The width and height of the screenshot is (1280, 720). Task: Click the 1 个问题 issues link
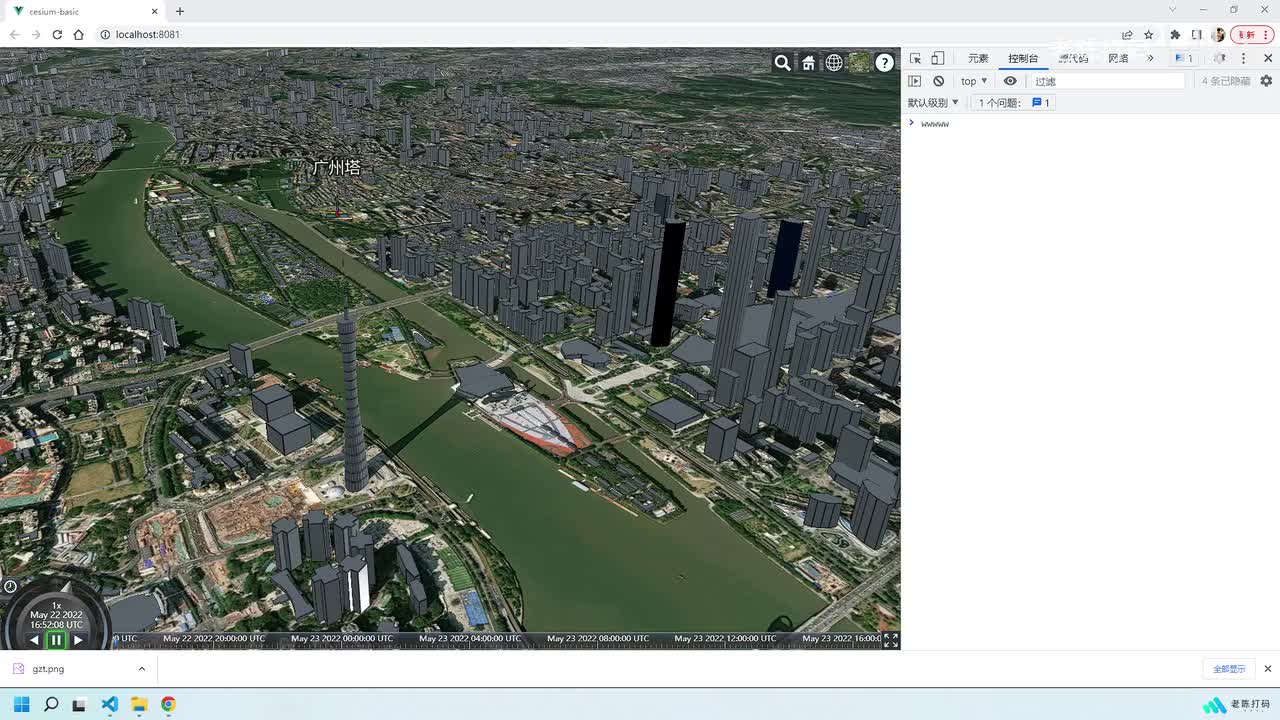tap(1013, 102)
